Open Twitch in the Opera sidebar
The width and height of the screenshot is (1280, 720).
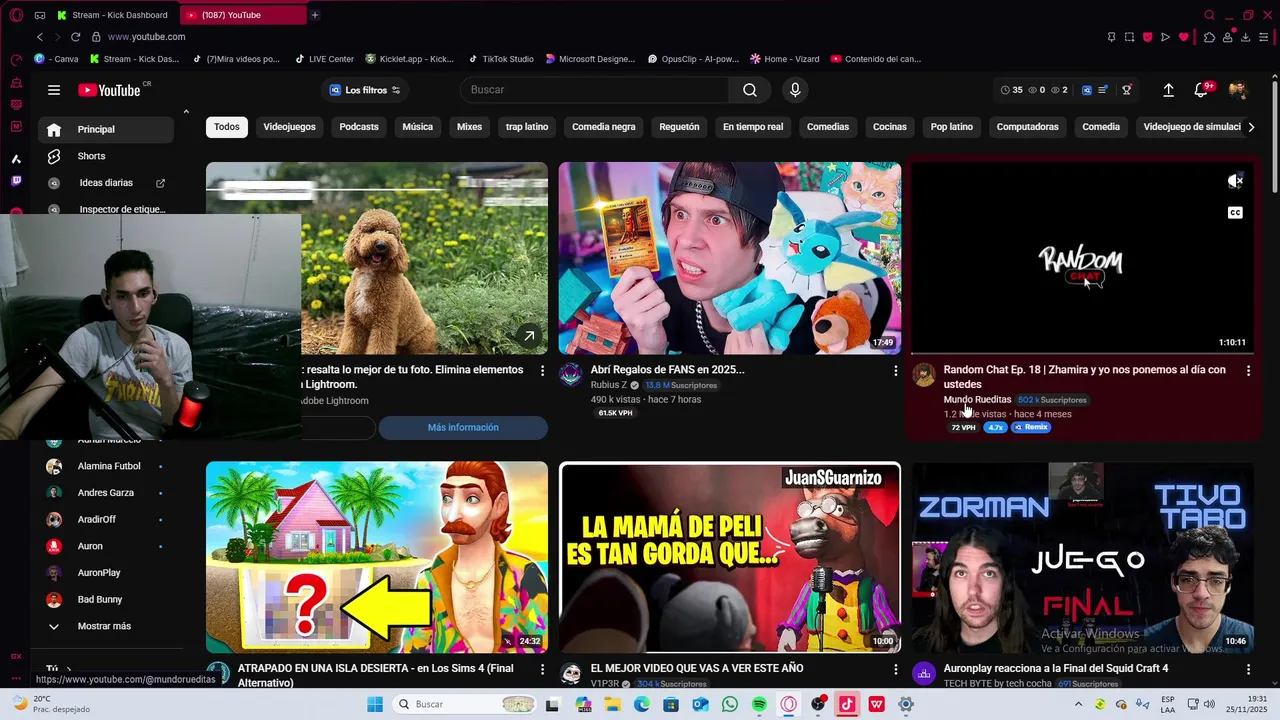pos(16,181)
